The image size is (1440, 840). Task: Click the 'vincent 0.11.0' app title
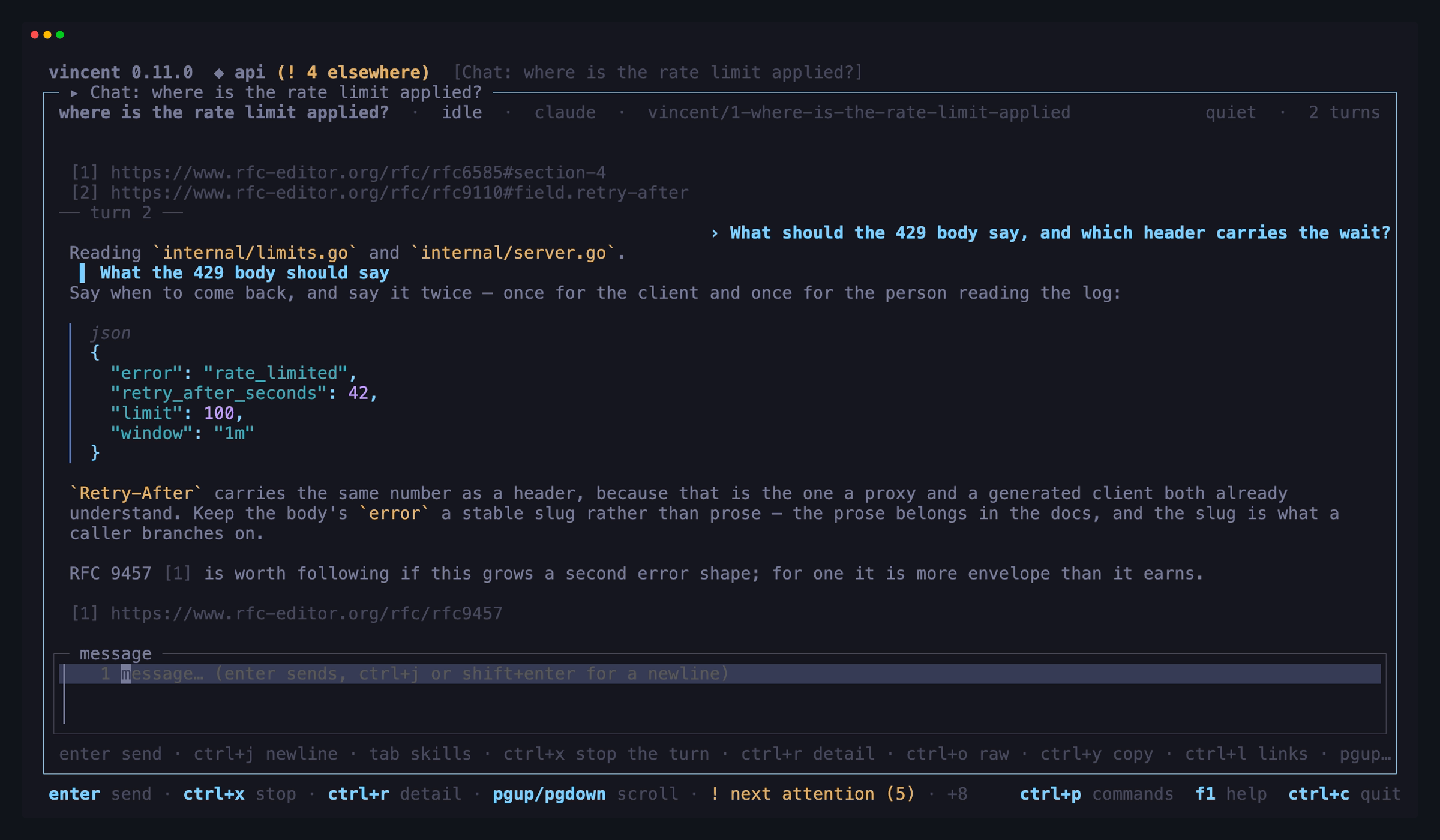[121, 73]
